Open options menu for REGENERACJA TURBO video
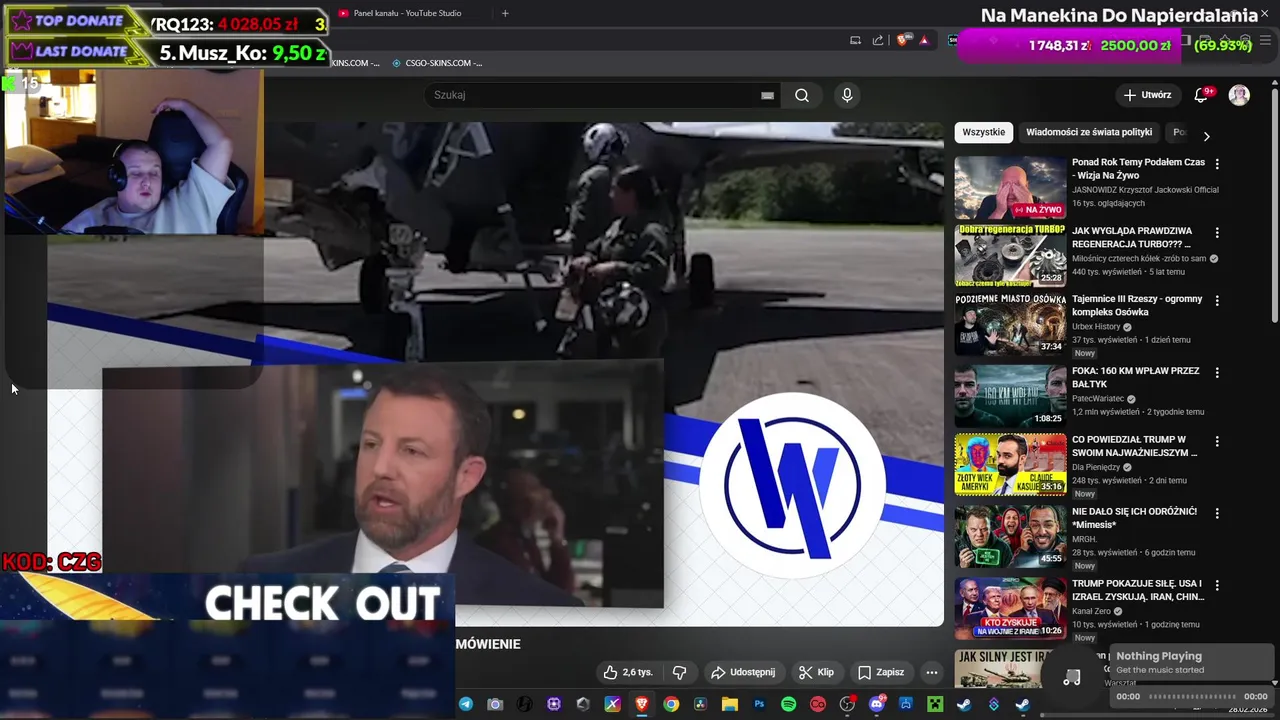This screenshot has width=1280, height=720. coord(1217,232)
